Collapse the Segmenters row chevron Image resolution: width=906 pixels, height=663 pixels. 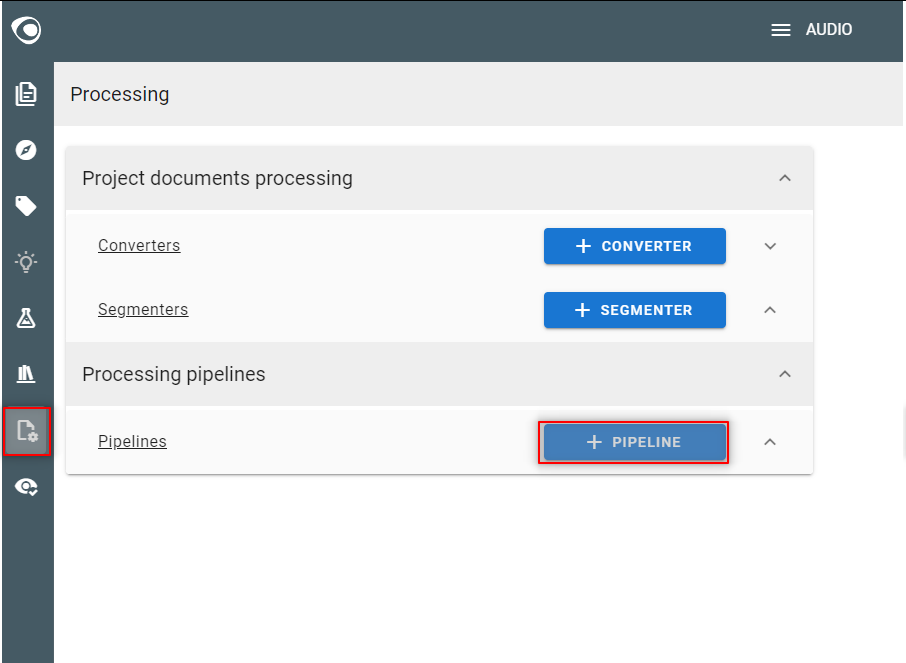pos(770,310)
